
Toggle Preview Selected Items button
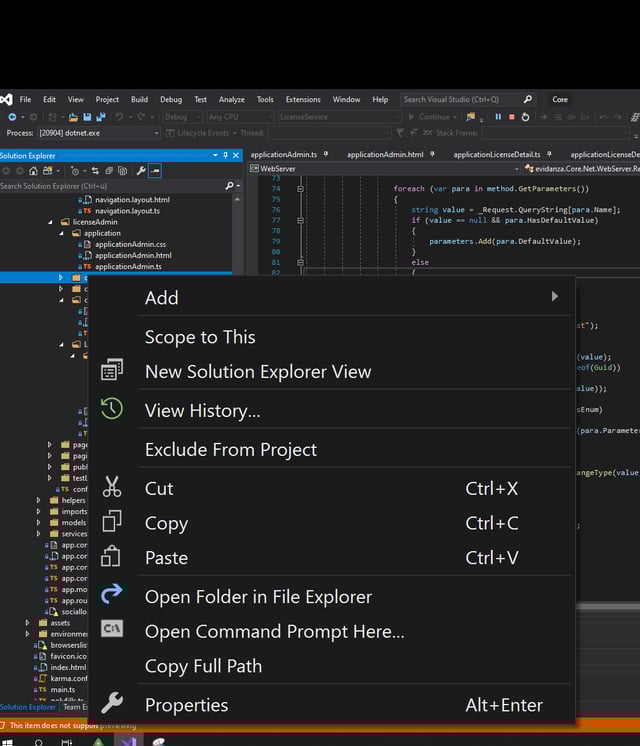155,171
